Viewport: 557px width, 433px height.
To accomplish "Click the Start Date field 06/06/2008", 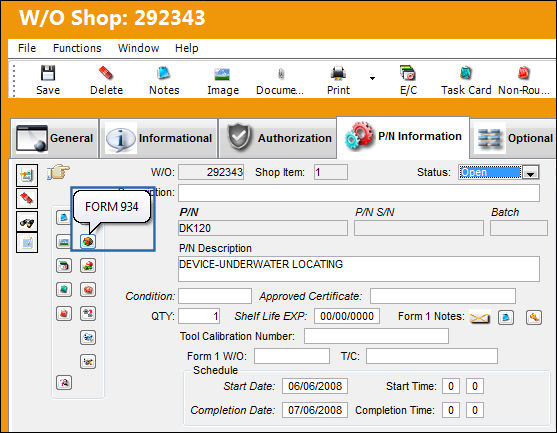I will tap(315, 386).
